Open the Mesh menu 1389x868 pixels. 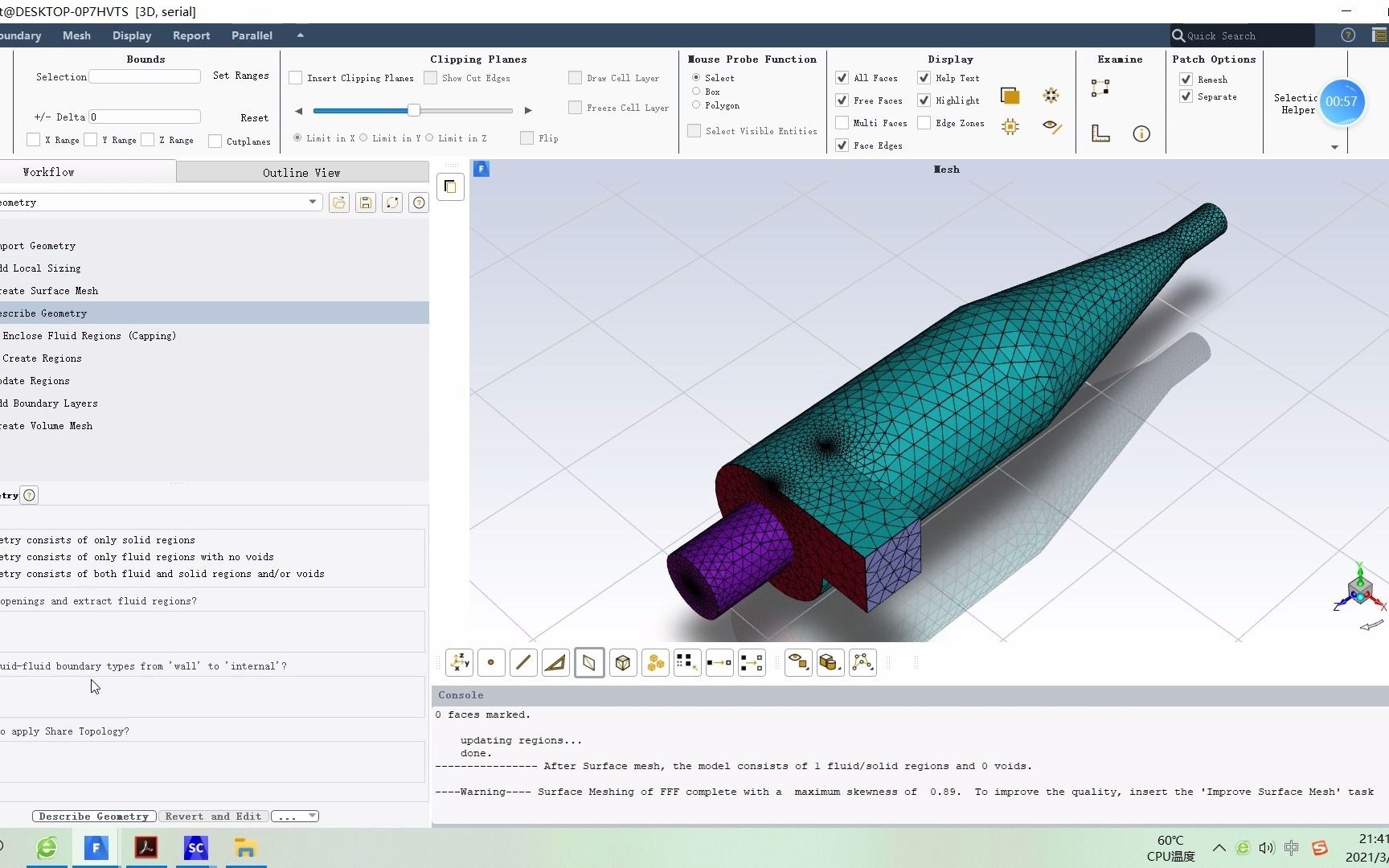pos(76,35)
